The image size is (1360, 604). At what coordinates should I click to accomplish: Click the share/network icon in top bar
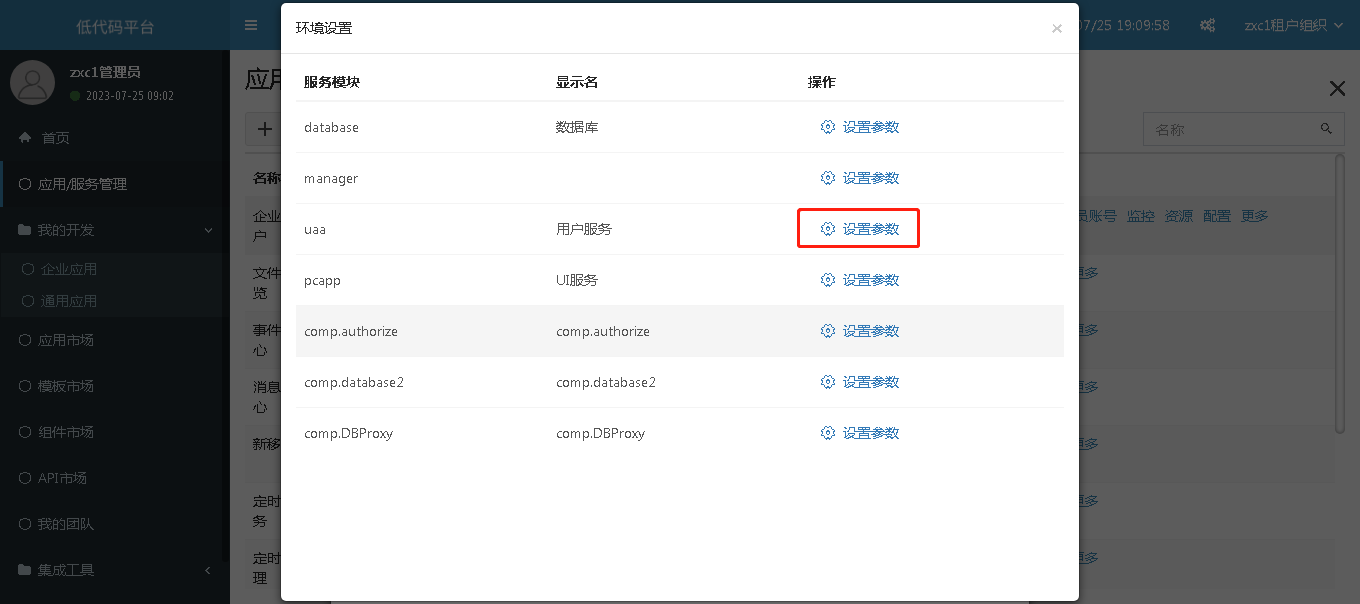pyautogui.click(x=1208, y=25)
